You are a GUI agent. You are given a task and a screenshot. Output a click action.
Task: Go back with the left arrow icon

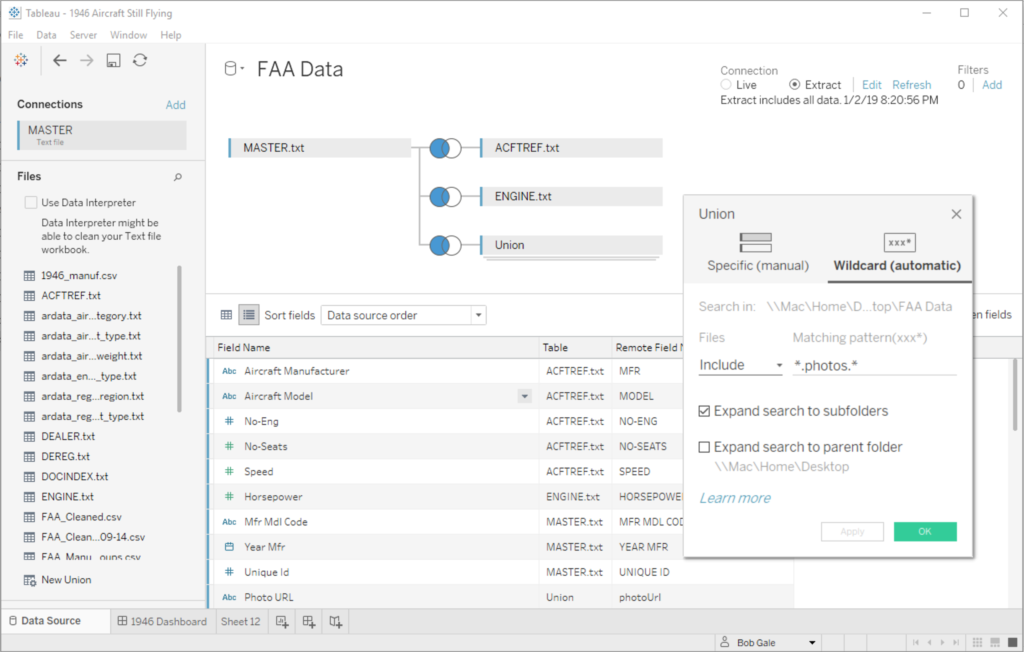(x=59, y=61)
